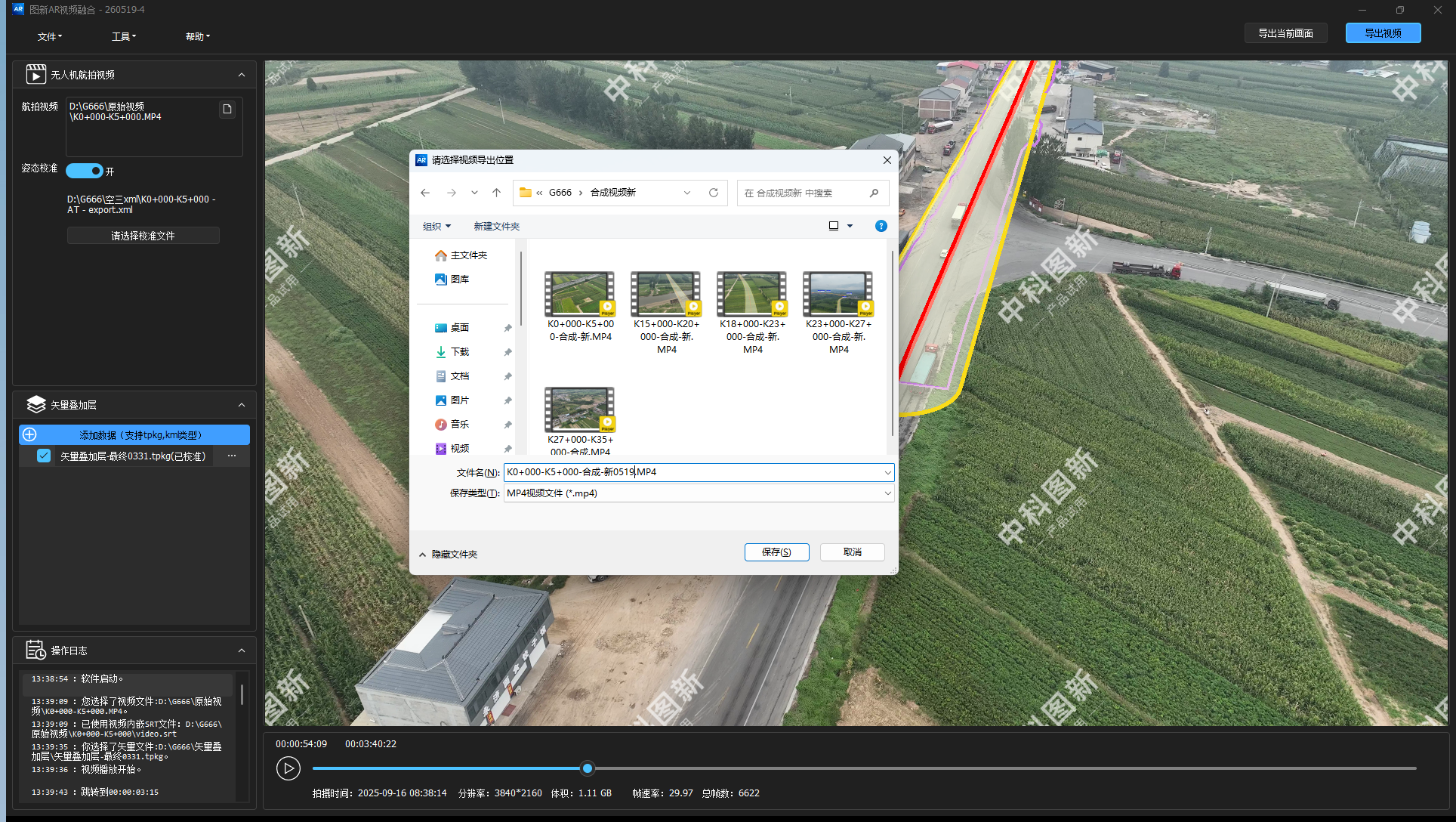Open the 工具 menu
1456x822 pixels.
click(124, 36)
